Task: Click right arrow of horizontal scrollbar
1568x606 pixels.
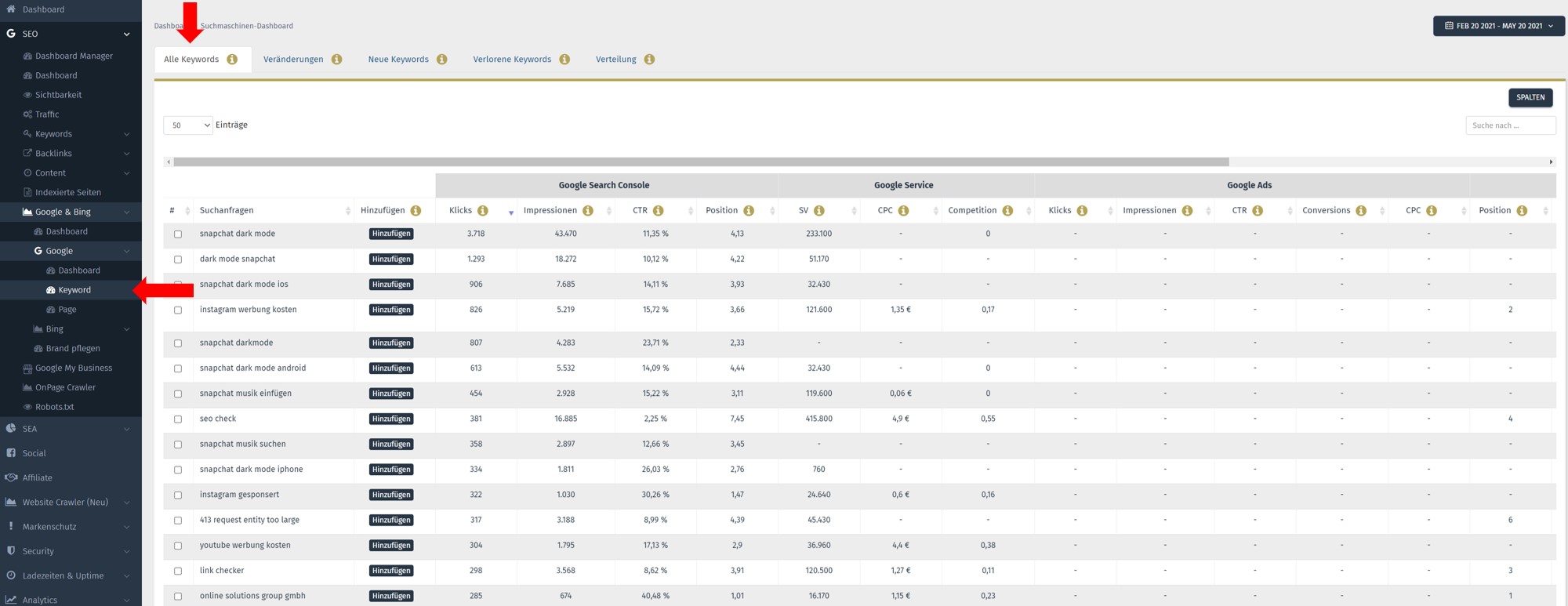Action: coord(1551,162)
